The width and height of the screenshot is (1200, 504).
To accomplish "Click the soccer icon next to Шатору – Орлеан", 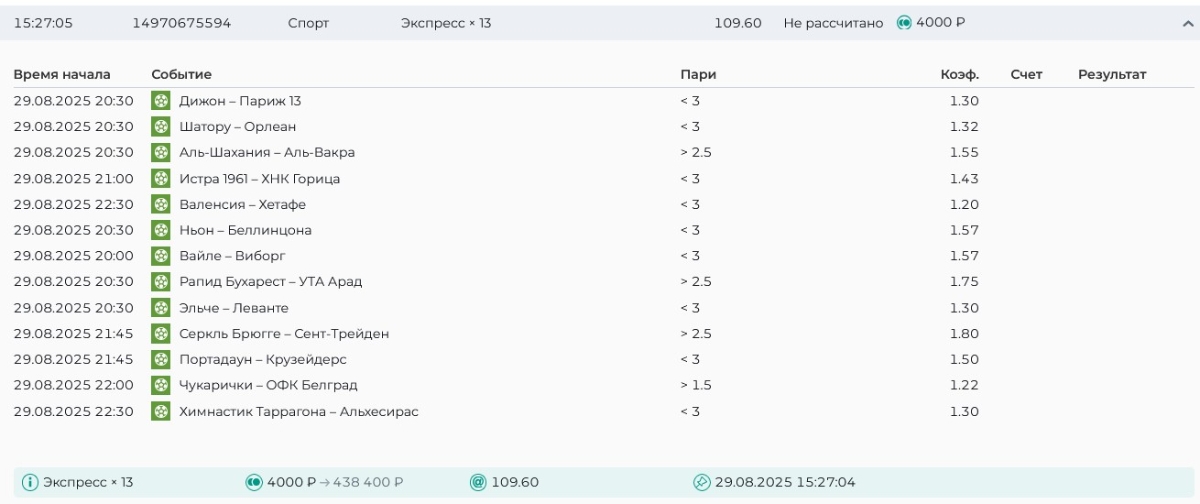I will 160,127.
